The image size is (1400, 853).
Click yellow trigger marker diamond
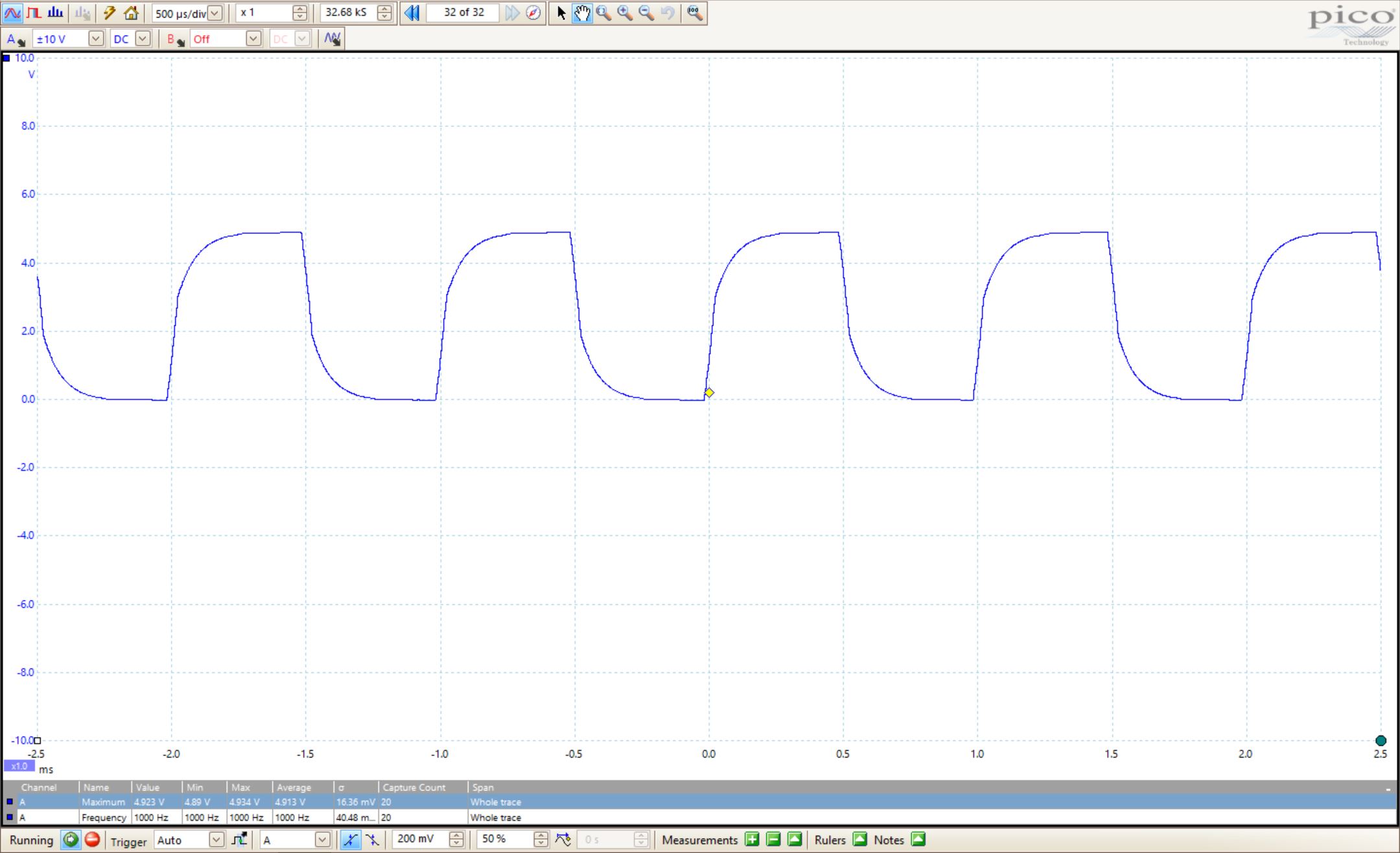[x=709, y=393]
